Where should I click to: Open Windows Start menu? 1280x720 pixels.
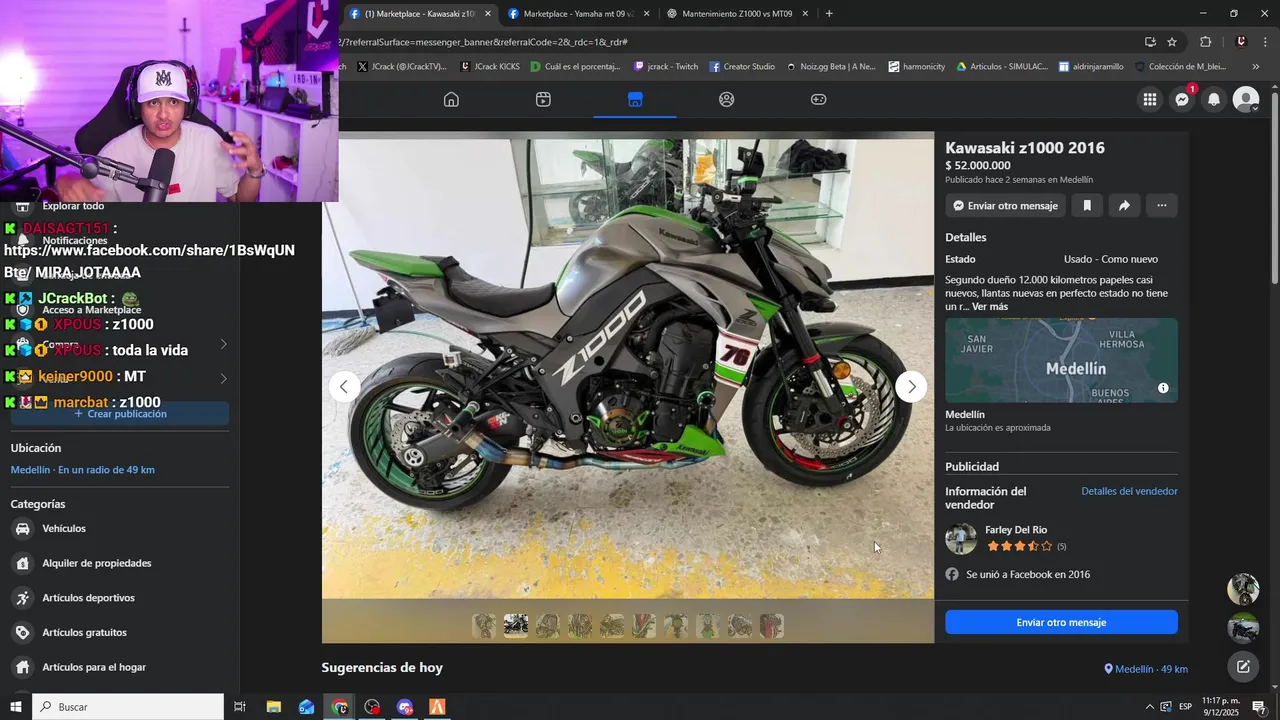pos(16,707)
